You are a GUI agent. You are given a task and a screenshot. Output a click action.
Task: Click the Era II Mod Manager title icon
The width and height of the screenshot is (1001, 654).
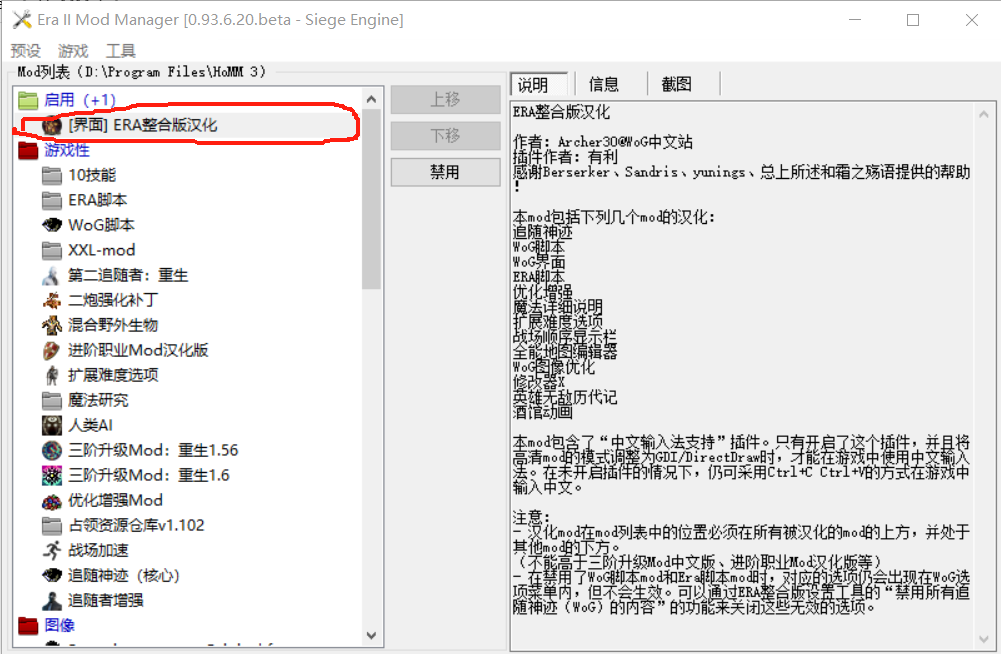coord(22,20)
